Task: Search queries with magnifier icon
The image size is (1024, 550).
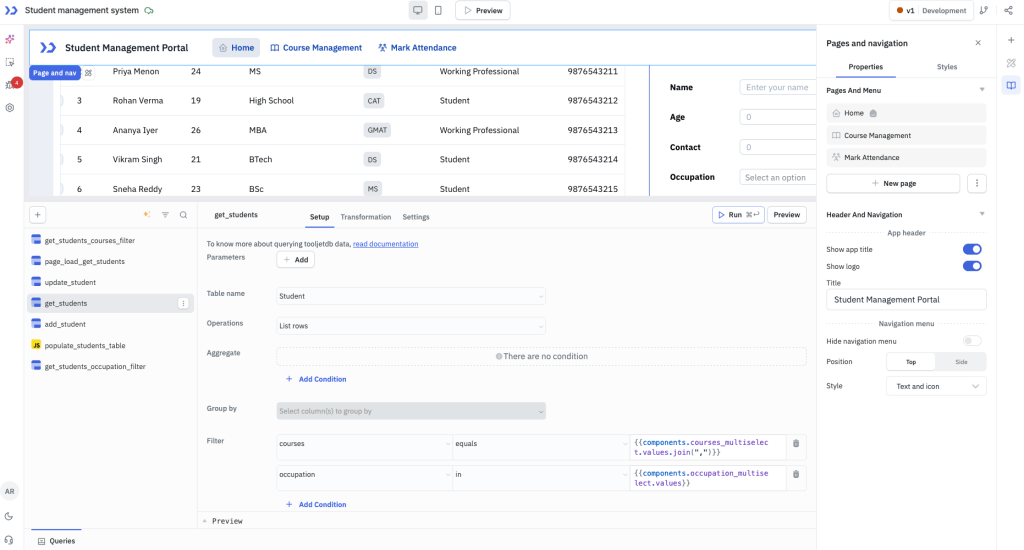Action: click(184, 215)
